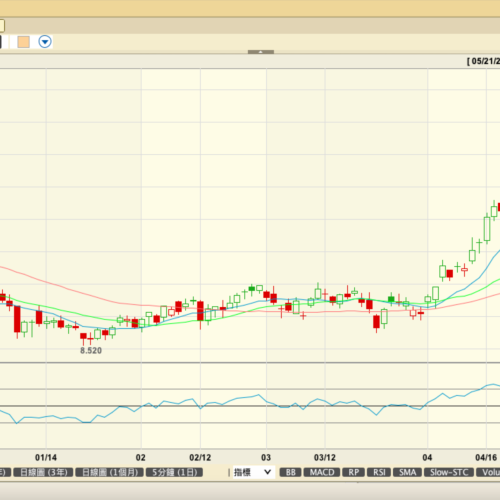Screen dimensions: 500x500
Task: Show the Volume indicator
Action: coord(488,472)
